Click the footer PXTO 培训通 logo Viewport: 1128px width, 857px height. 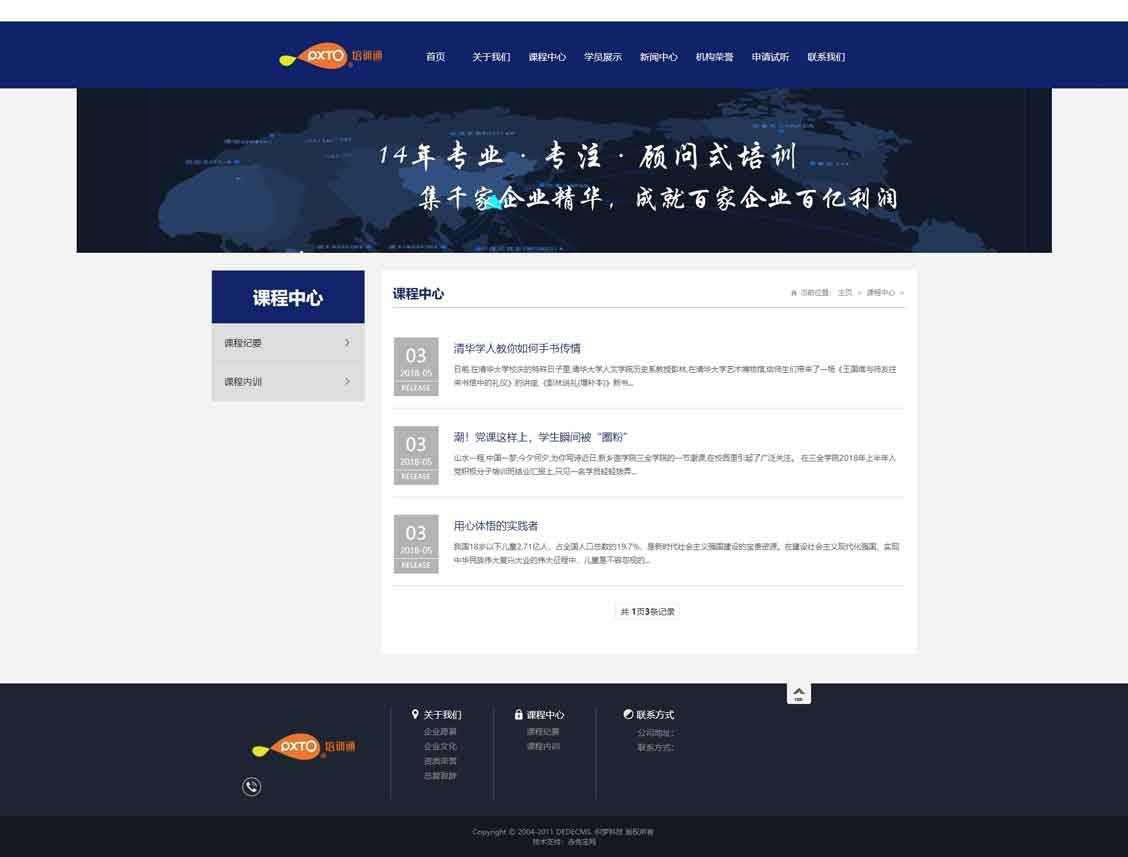tap(302, 746)
